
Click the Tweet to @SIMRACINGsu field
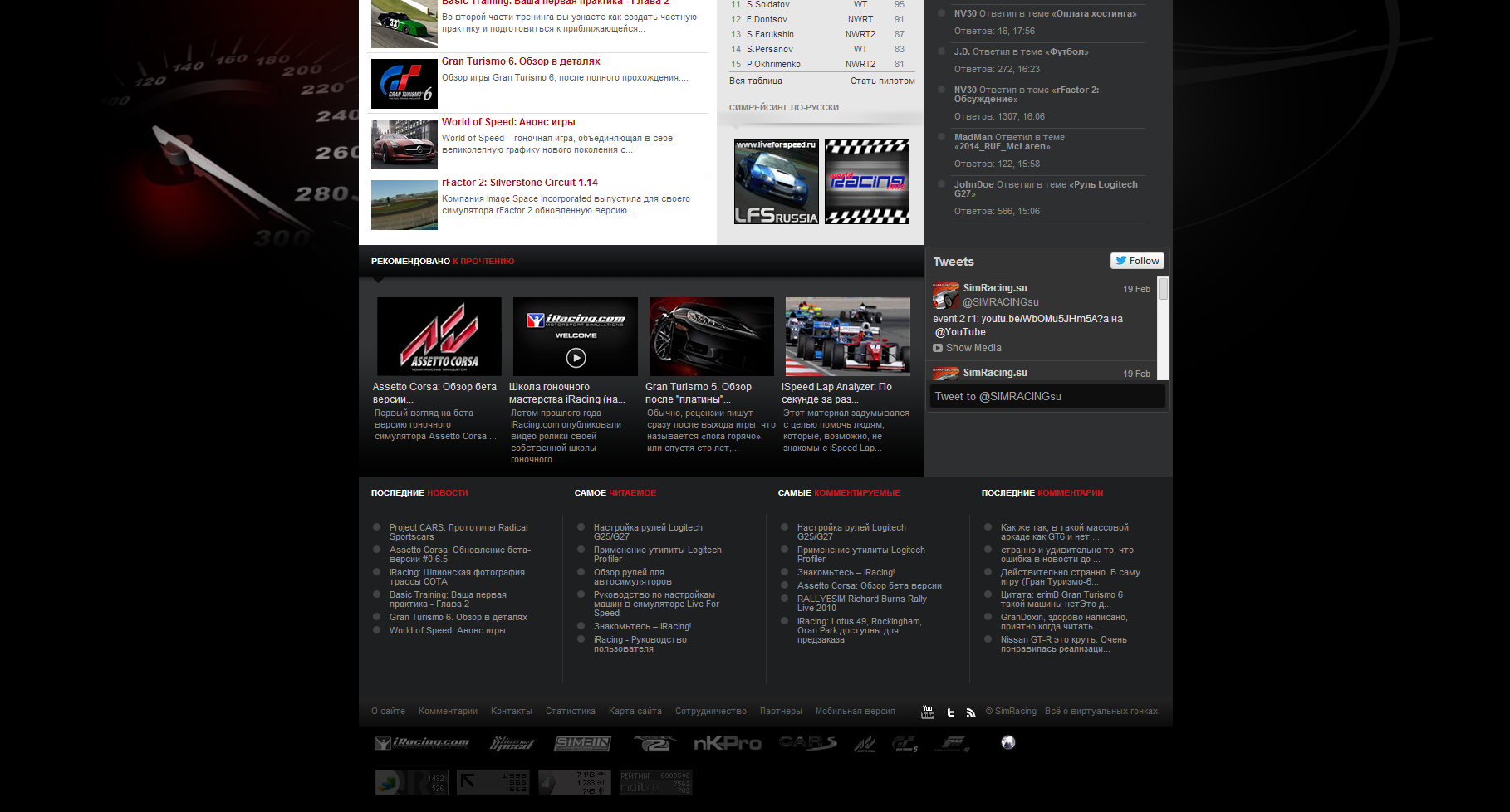1047,397
